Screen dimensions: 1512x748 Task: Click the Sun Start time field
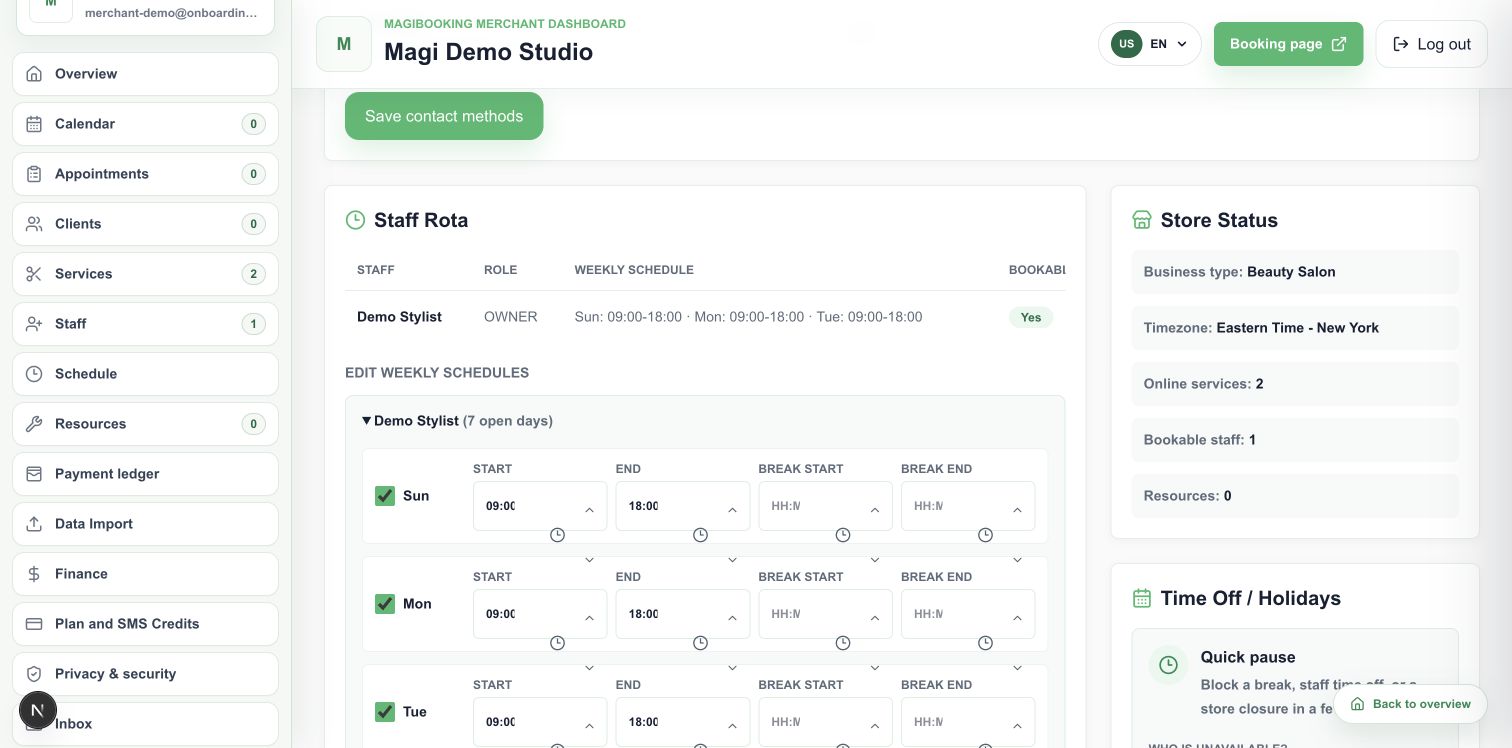tap(540, 506)
